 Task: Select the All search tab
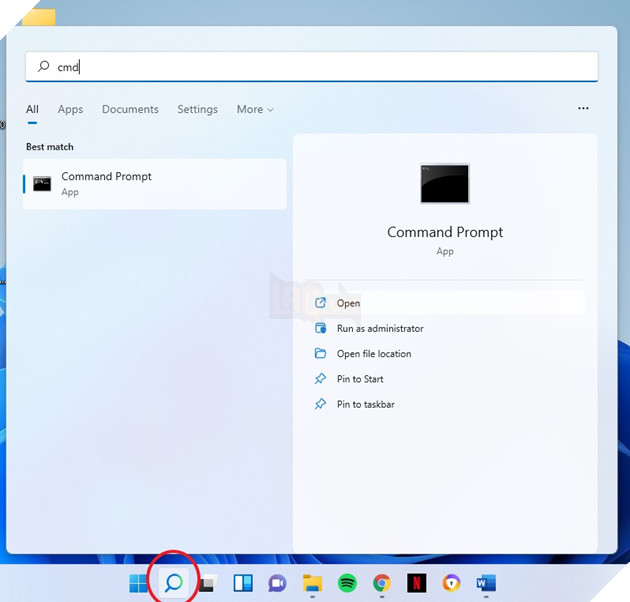pyautogui.click(x=32, y=109)
